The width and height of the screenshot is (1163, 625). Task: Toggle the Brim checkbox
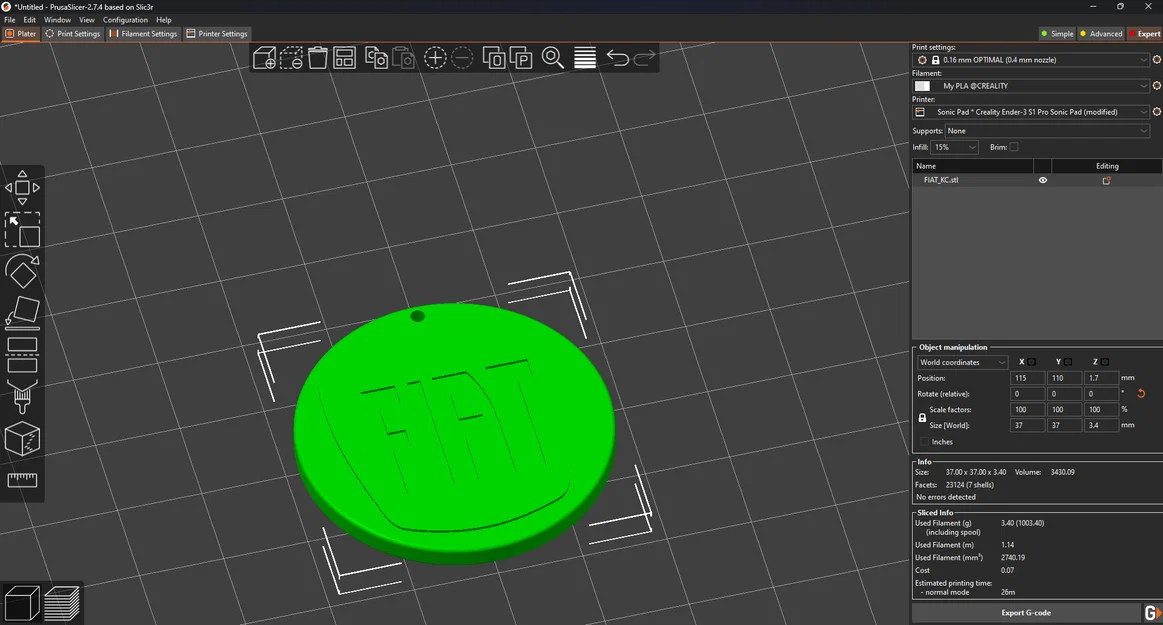tap(1014, 147)
